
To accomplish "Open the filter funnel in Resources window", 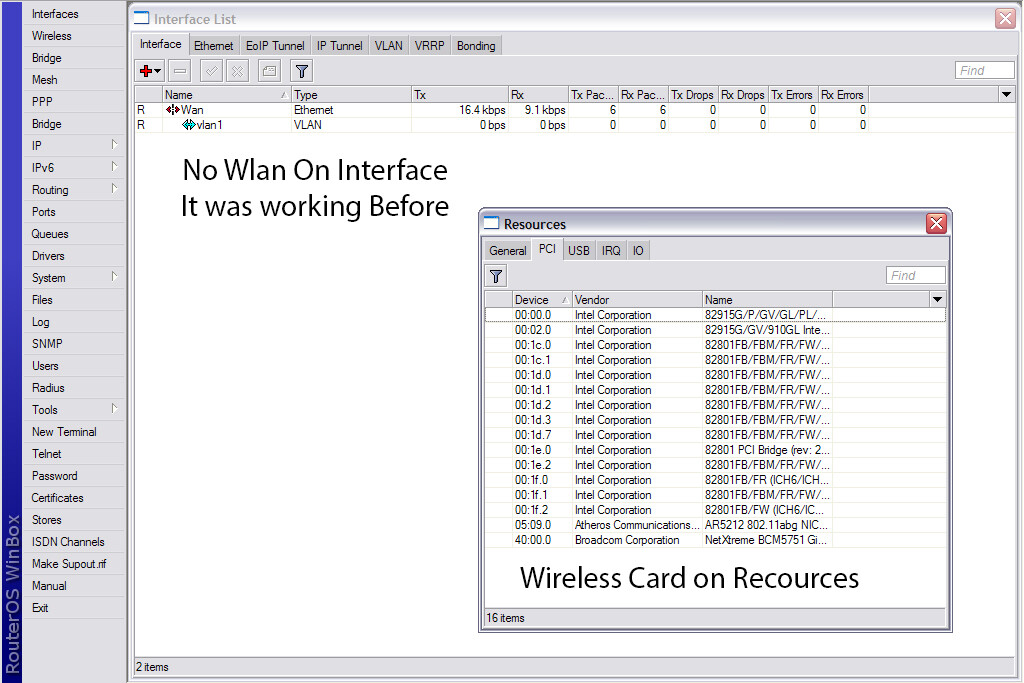I will pyautogui.click(x=496, y=276).
